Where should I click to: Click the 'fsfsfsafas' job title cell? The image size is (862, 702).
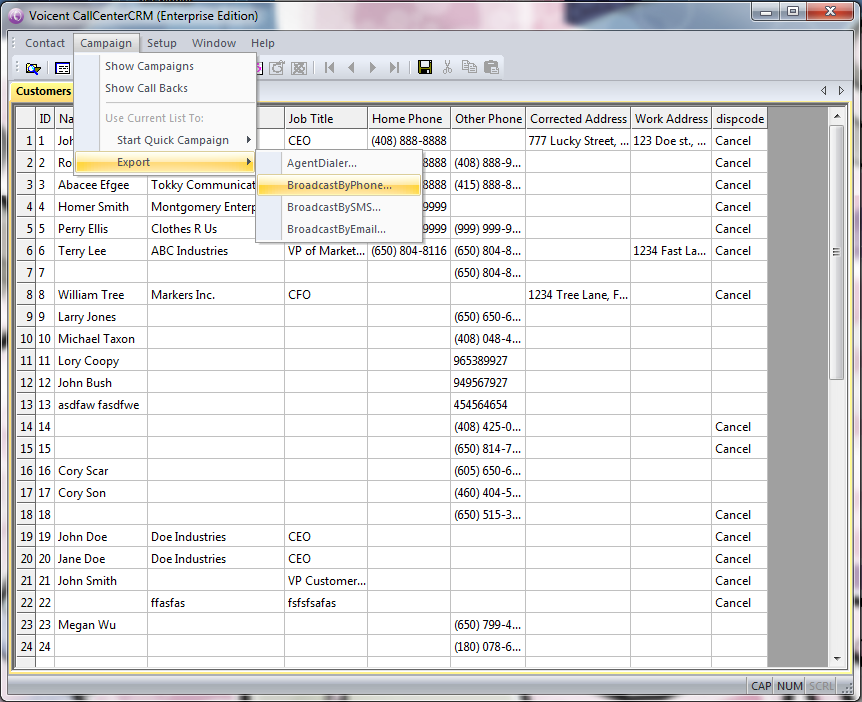pyautogui.click(x=326, y=602)
